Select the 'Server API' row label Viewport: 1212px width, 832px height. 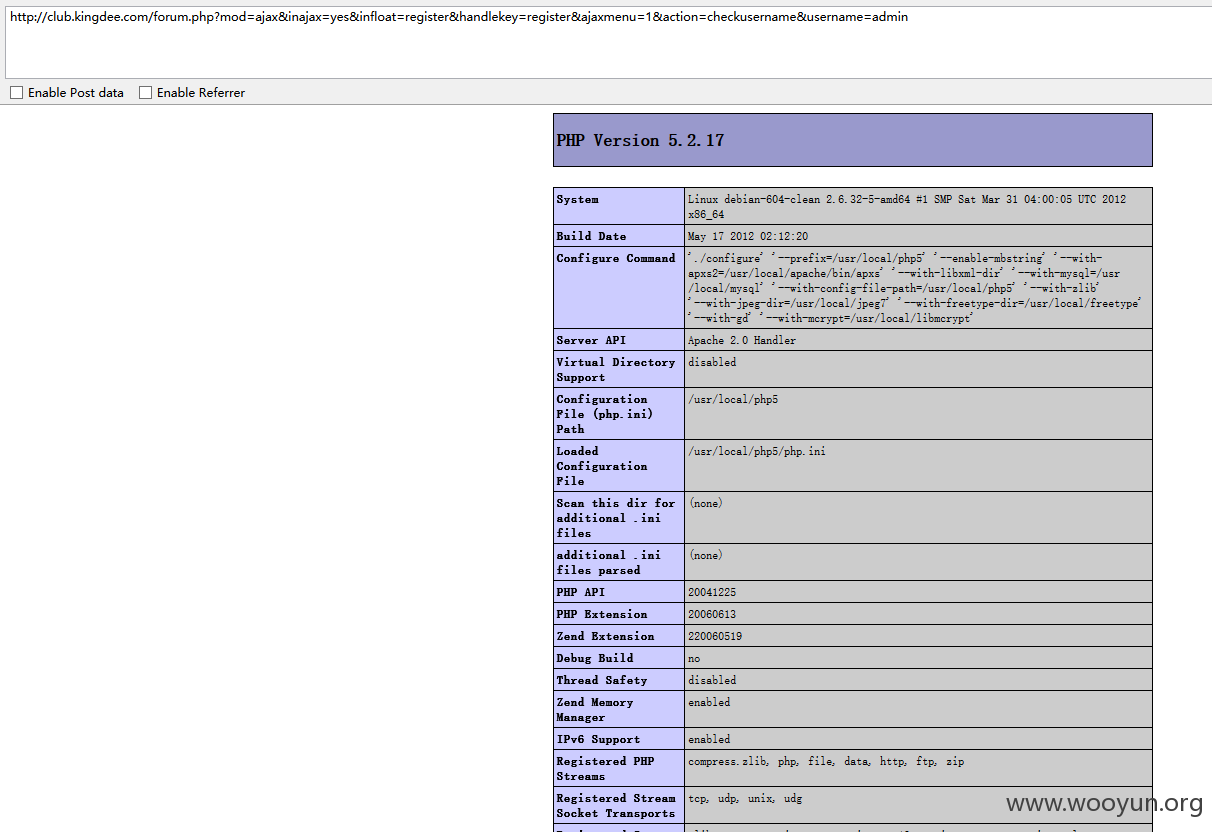[x=591, y=340]
